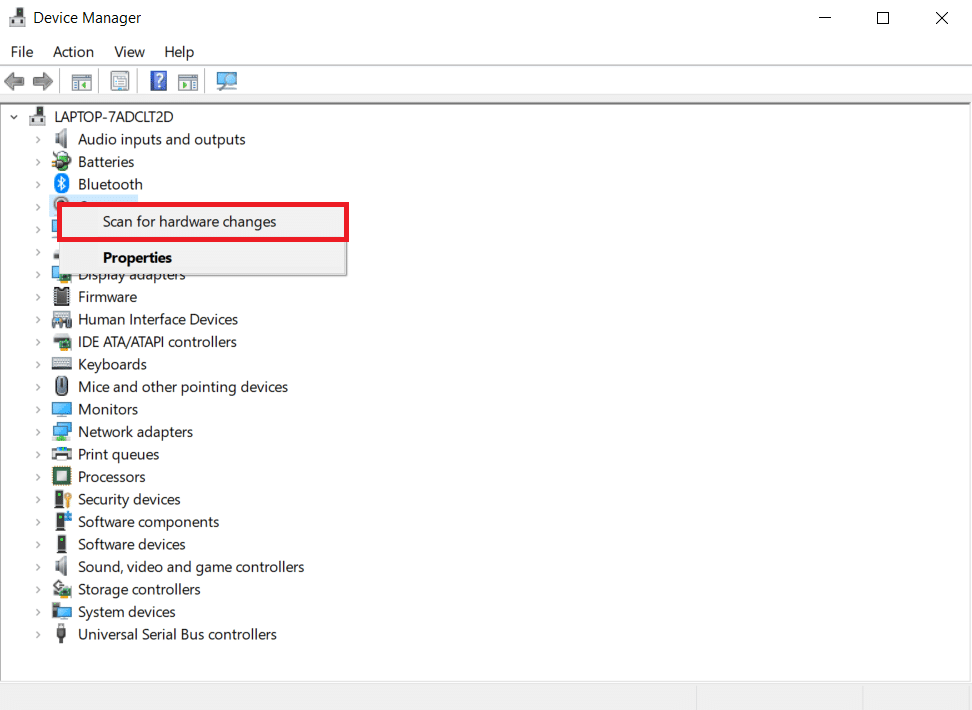Select the Security devices label
Viewport: 972px width, 710px height.
click(x=129, y=499)
